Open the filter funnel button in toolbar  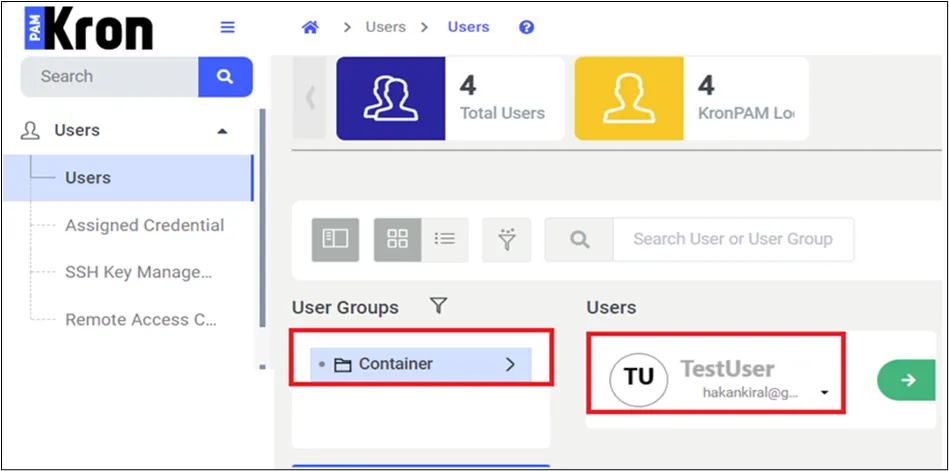pyautogui.click(x=507, y=240)
